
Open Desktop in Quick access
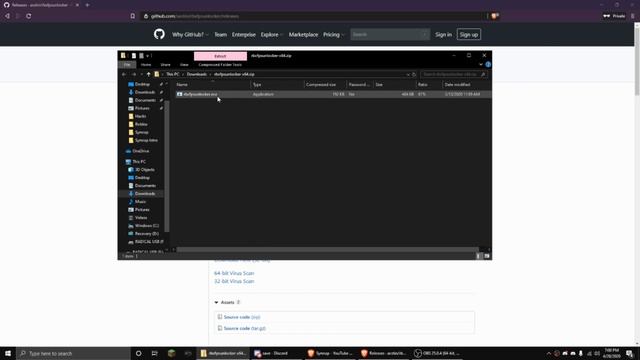click(142, 84)
